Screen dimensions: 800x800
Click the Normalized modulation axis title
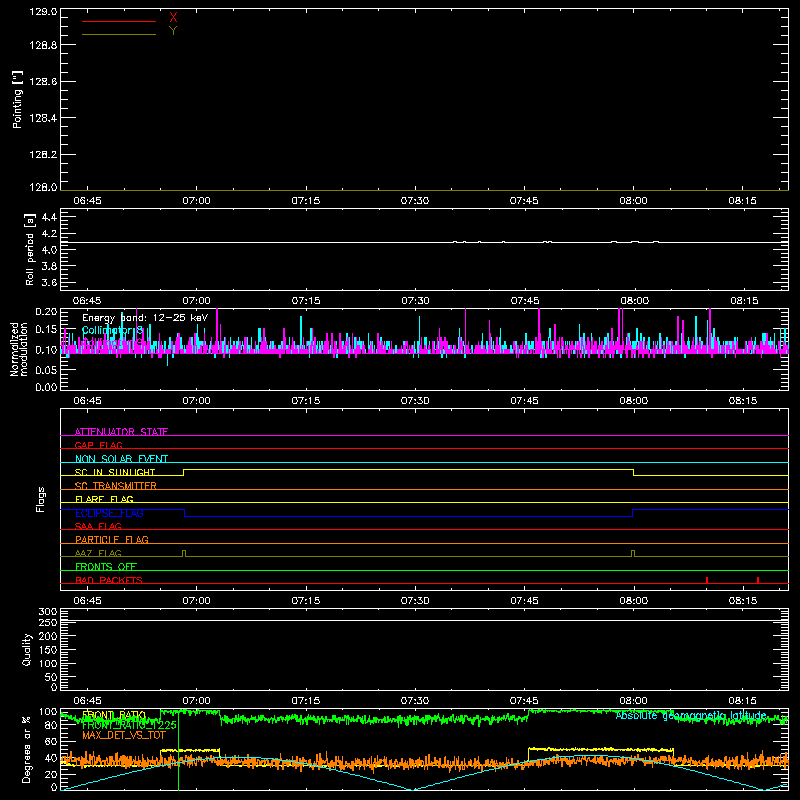click(20, 349)
